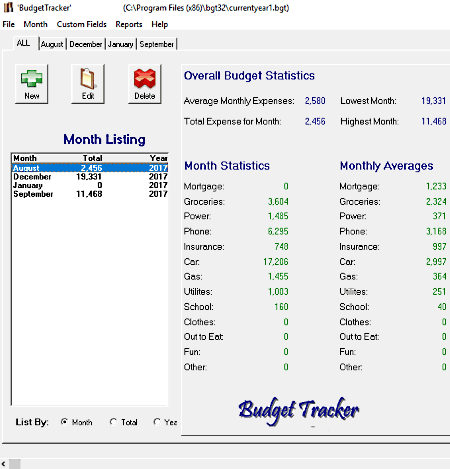Click the Total column header
450x469 pixels.
tap(92, 158)
